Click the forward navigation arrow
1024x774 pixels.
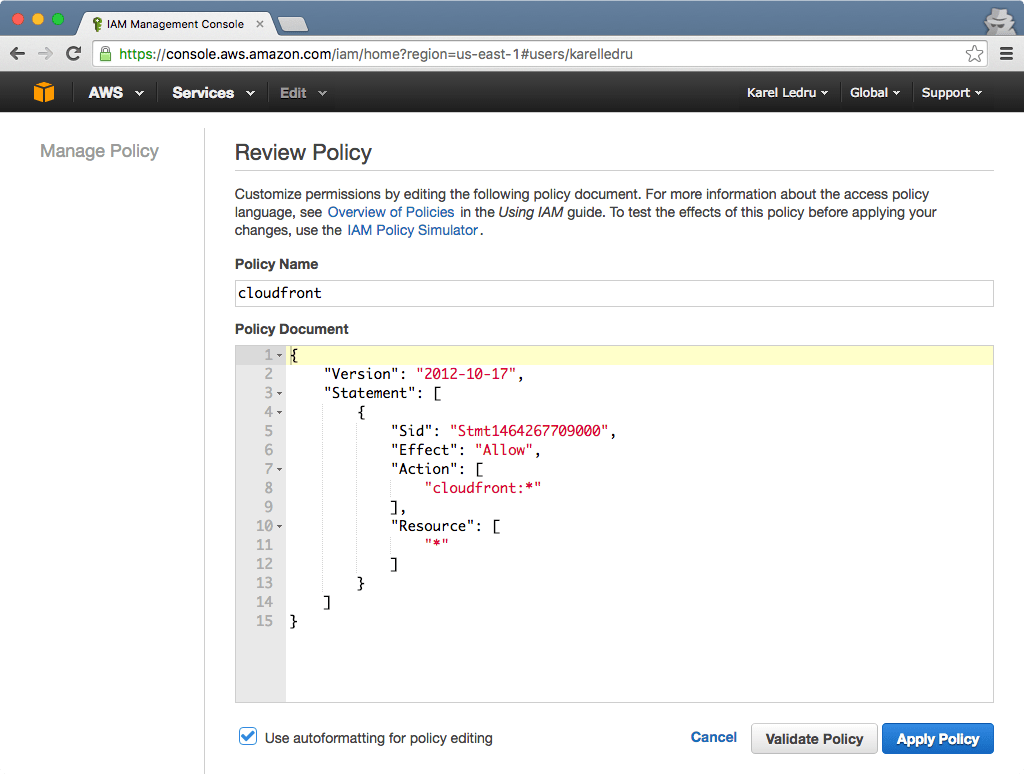click(x=43, y=54)
